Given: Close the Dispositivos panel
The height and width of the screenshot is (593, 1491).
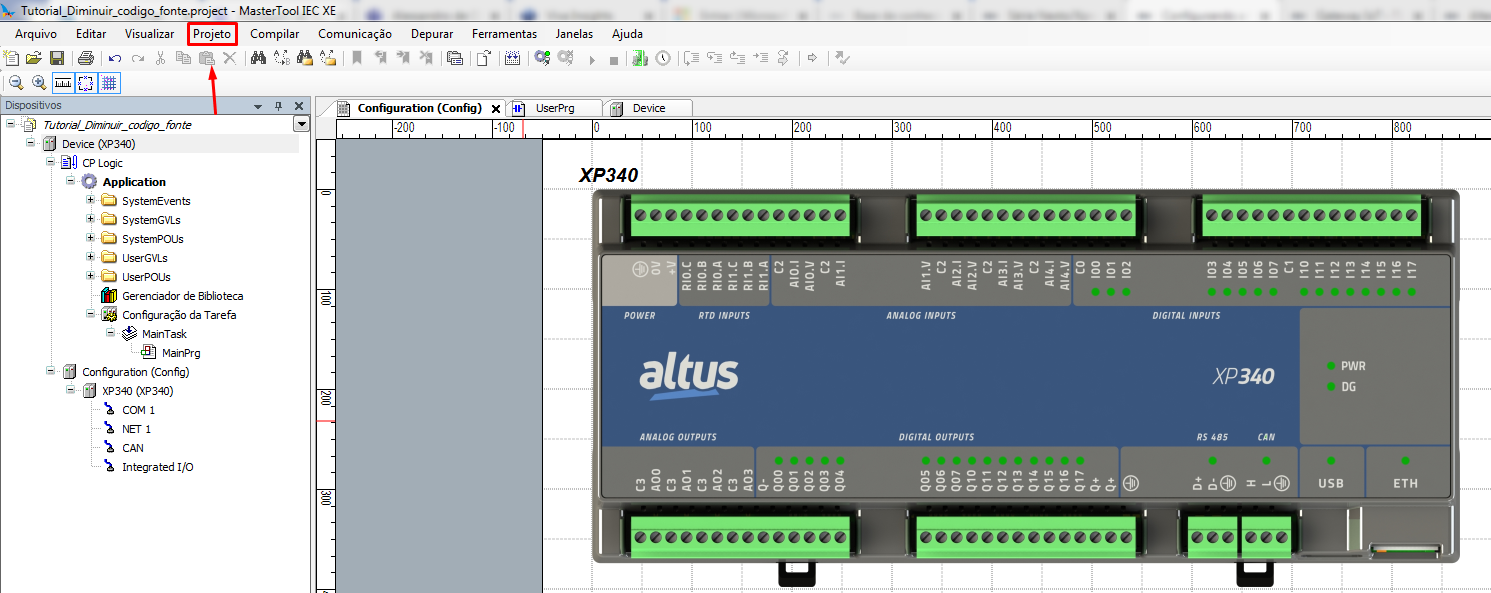Looking at the screenshot, I should point(299,105).
